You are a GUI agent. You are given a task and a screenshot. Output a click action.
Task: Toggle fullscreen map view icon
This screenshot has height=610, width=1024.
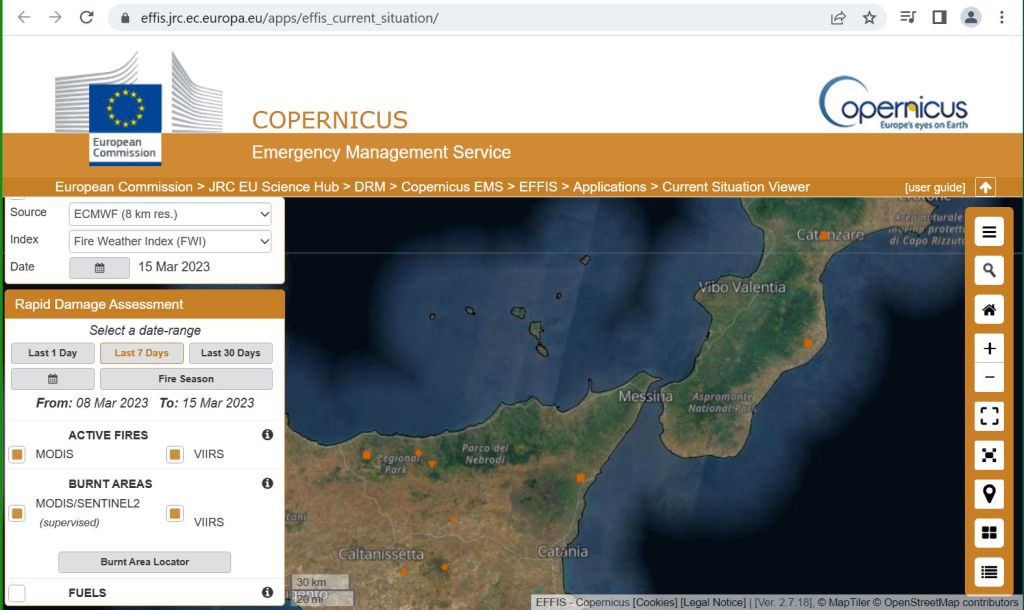point(989,416)
